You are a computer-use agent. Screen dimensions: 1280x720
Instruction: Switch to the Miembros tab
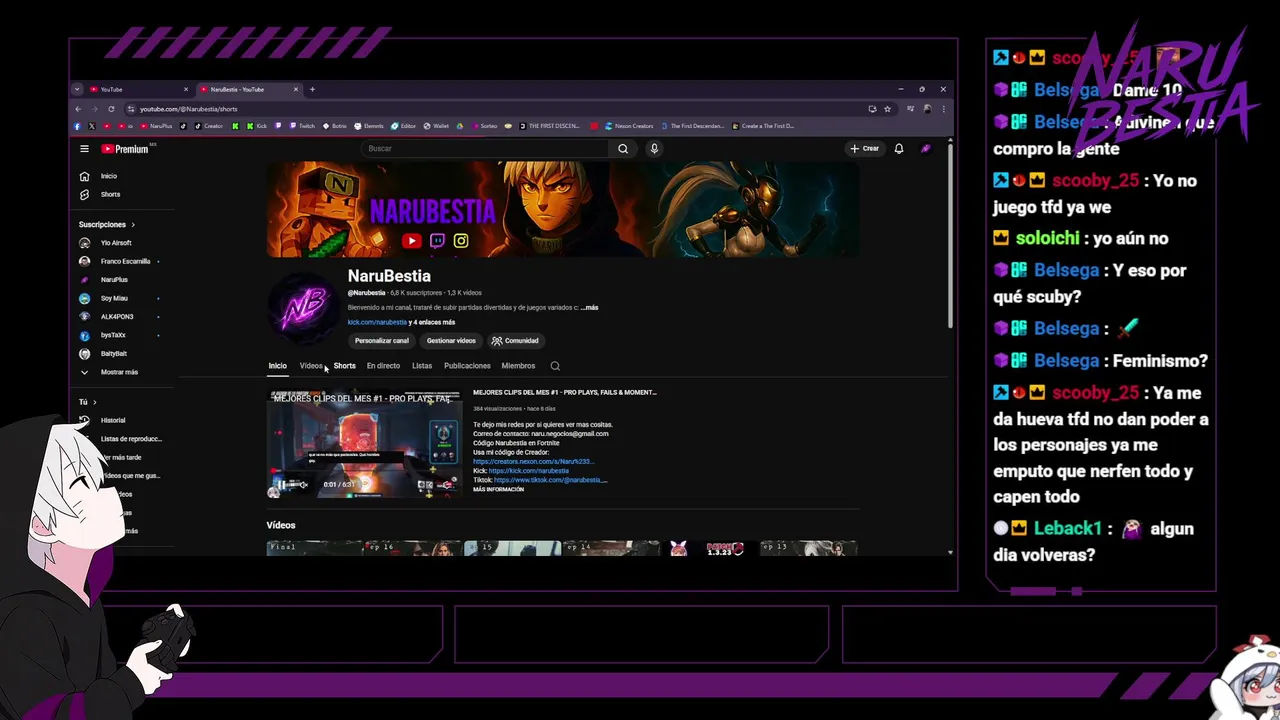(518, 366)
